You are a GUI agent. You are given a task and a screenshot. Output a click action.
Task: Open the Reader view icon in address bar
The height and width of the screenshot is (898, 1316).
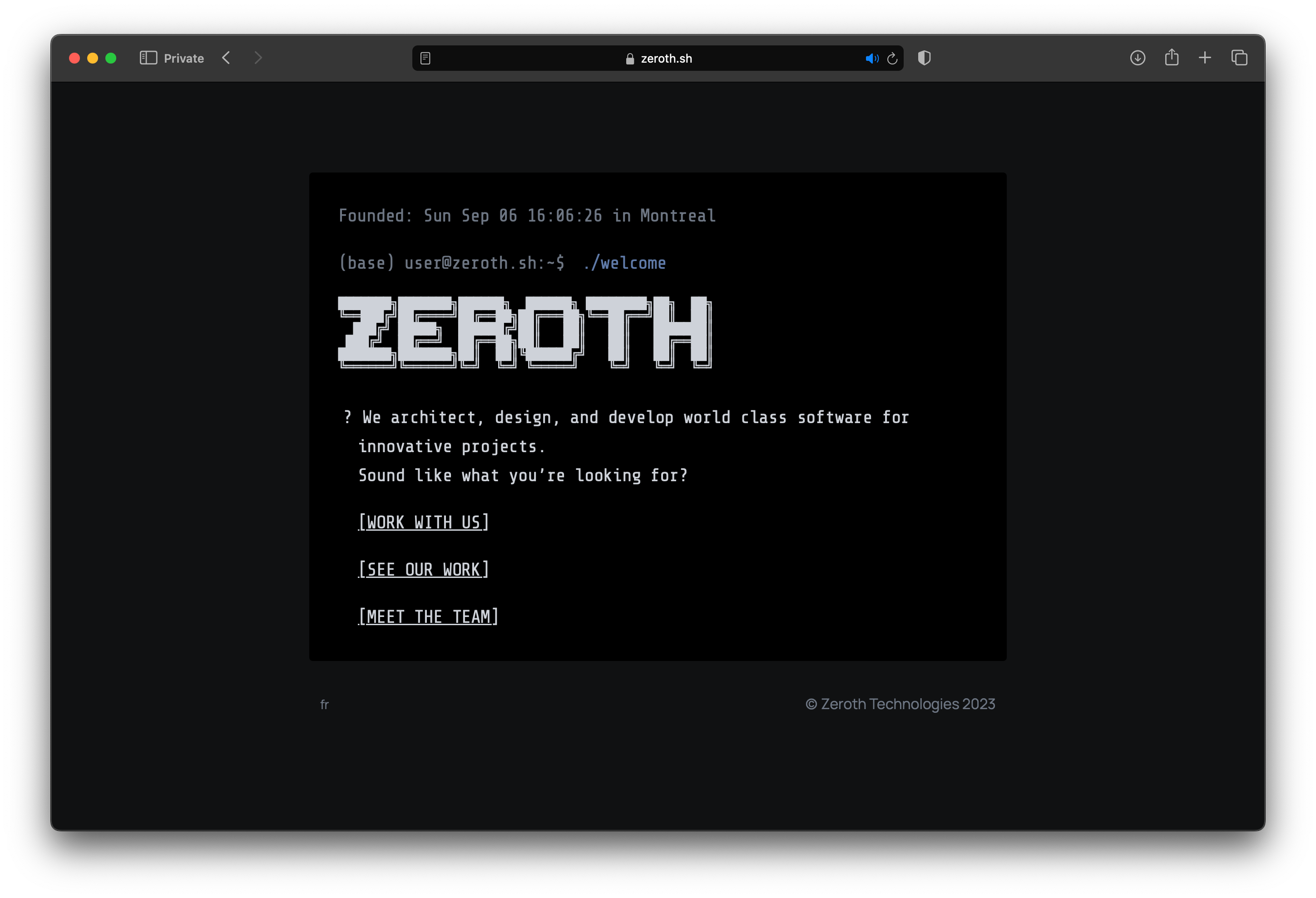[425, 58]
